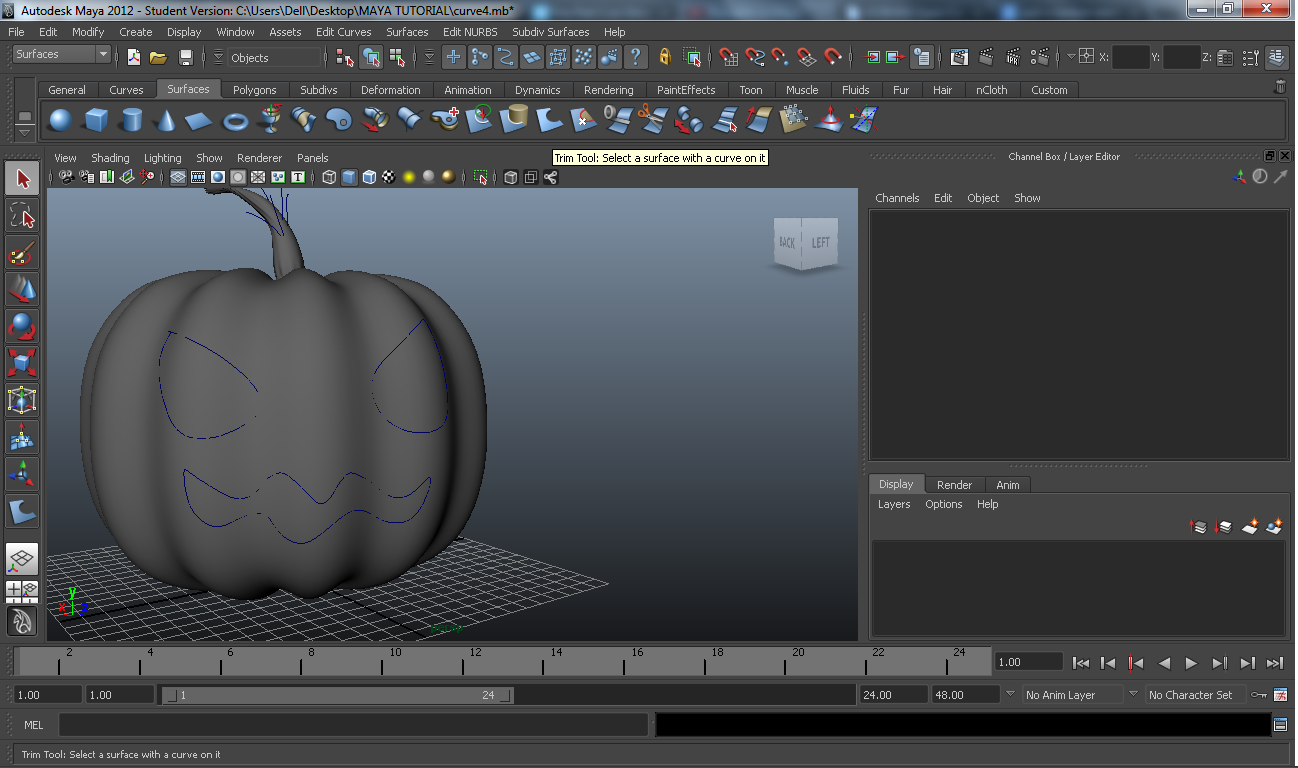Open a scene with the folder icon

[159, 57]
